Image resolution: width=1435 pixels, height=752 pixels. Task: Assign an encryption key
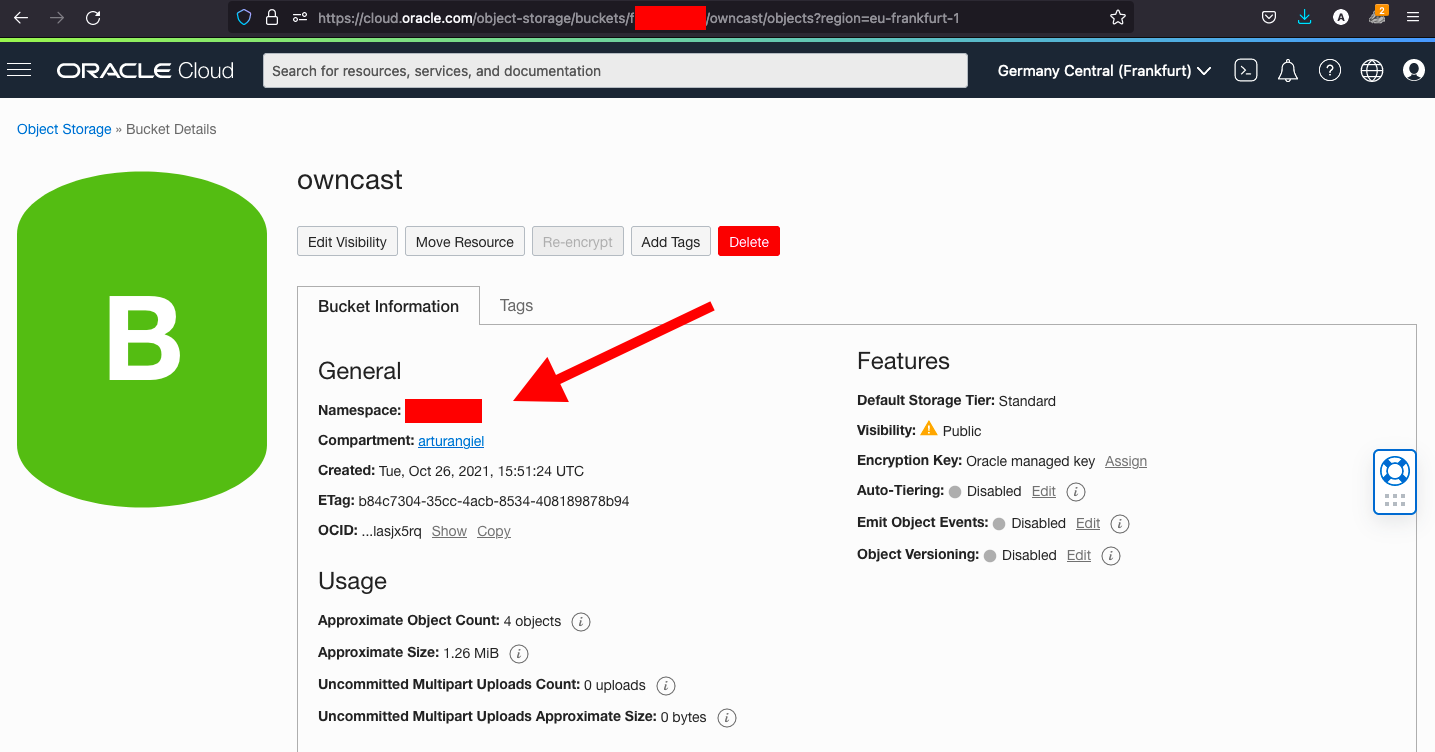[1126, 461]
